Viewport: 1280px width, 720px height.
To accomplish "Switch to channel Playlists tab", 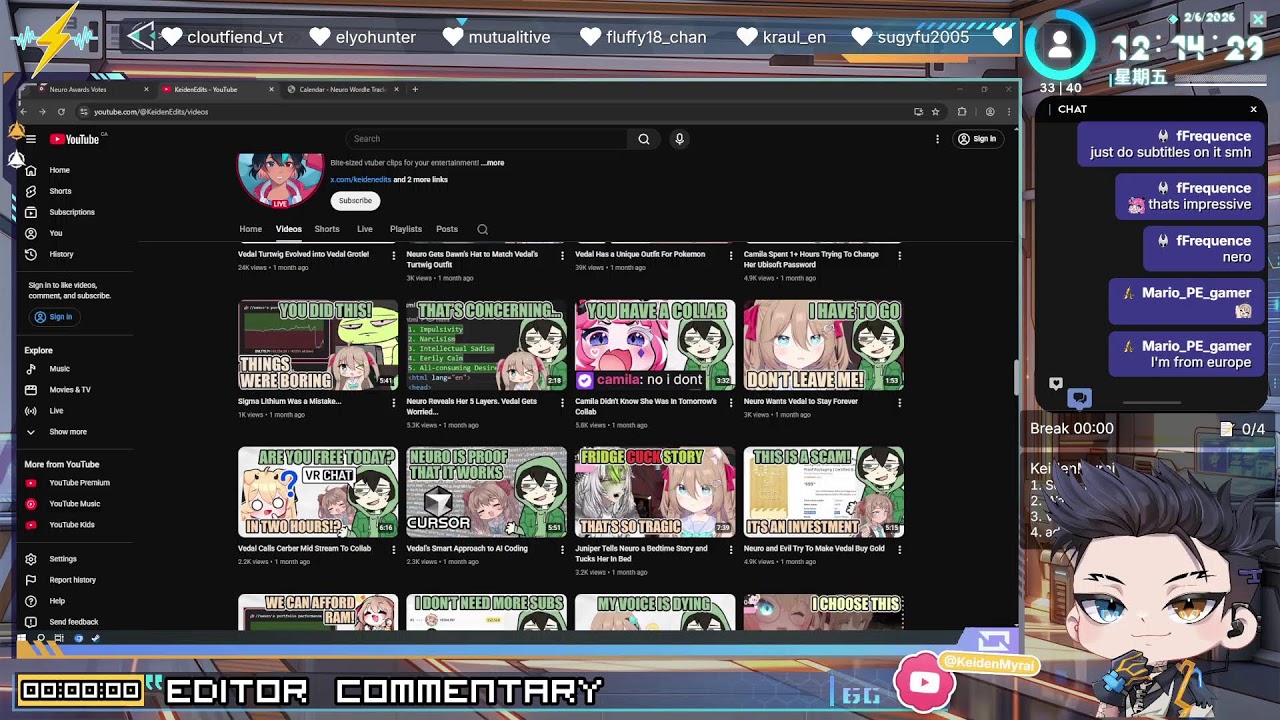I will click(x=406, y=229).
